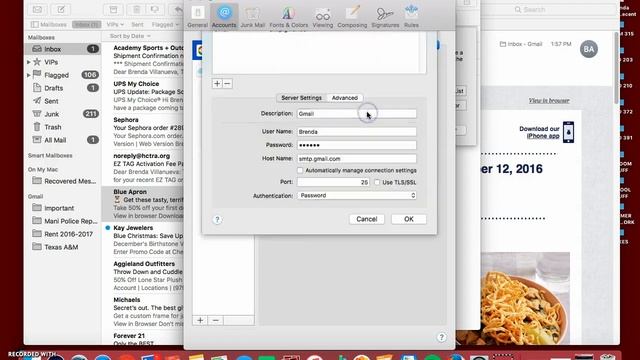Open the Viewing preferences pane
The width and height of the screenshot is (640, 360).
click(322, 17)
